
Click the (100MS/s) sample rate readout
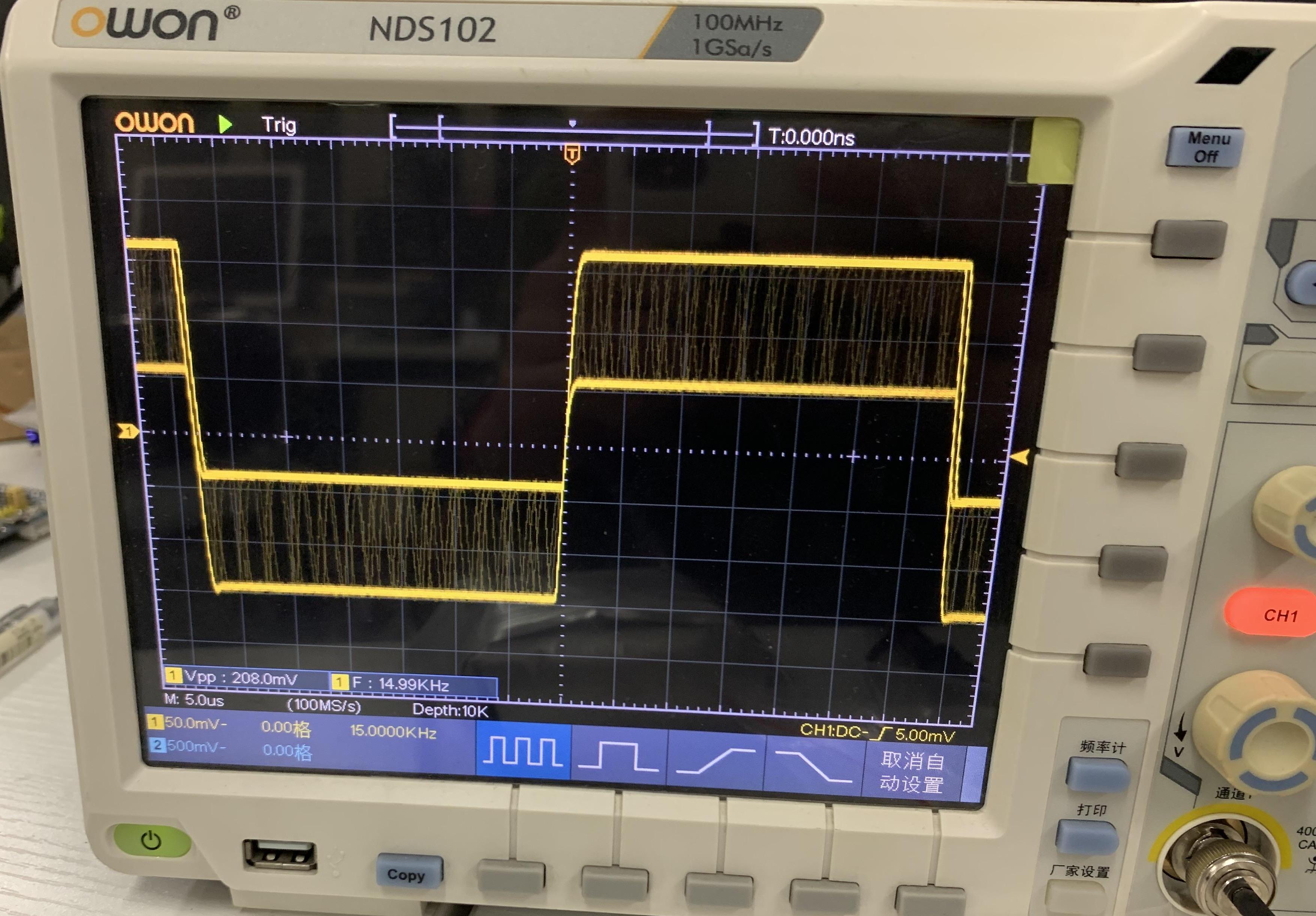point(324,706)
